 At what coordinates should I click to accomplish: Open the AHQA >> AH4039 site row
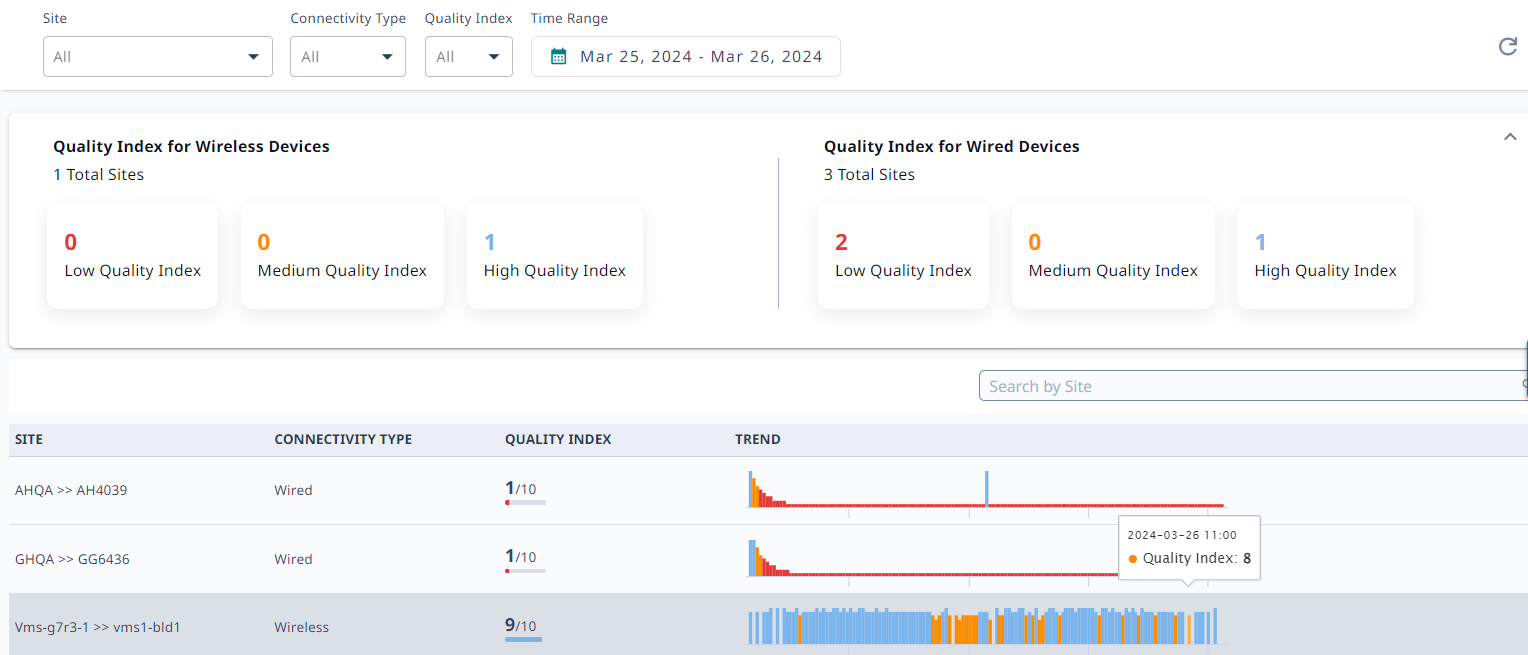[71, 490]
